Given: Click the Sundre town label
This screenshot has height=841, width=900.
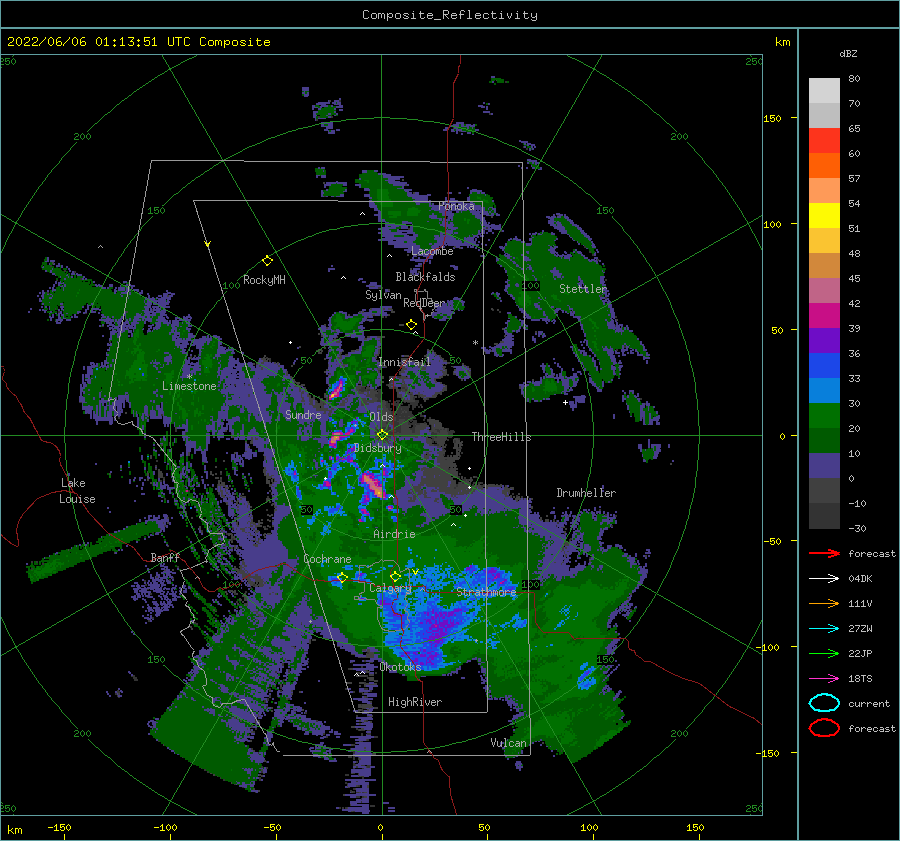Looking at the screenshot, I should point(303,414).
